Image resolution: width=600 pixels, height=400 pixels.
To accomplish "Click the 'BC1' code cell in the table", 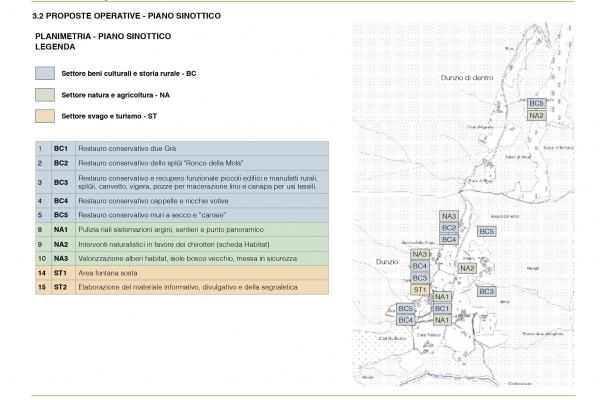I will 61,149.
